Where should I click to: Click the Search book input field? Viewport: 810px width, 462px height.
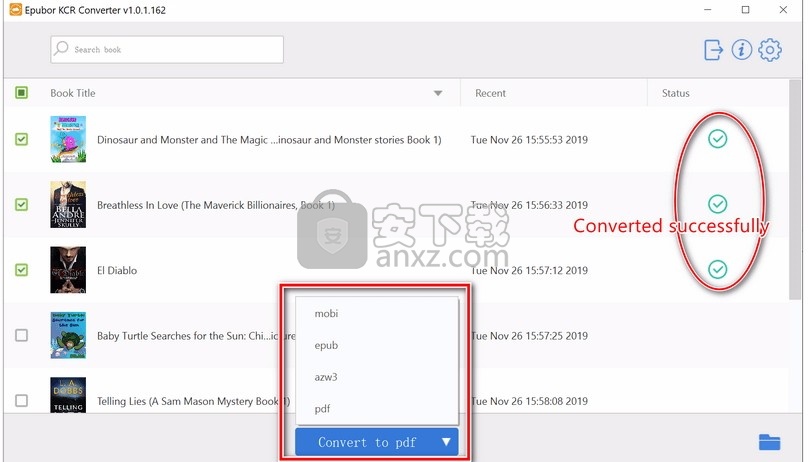click(x=167, y=50)
